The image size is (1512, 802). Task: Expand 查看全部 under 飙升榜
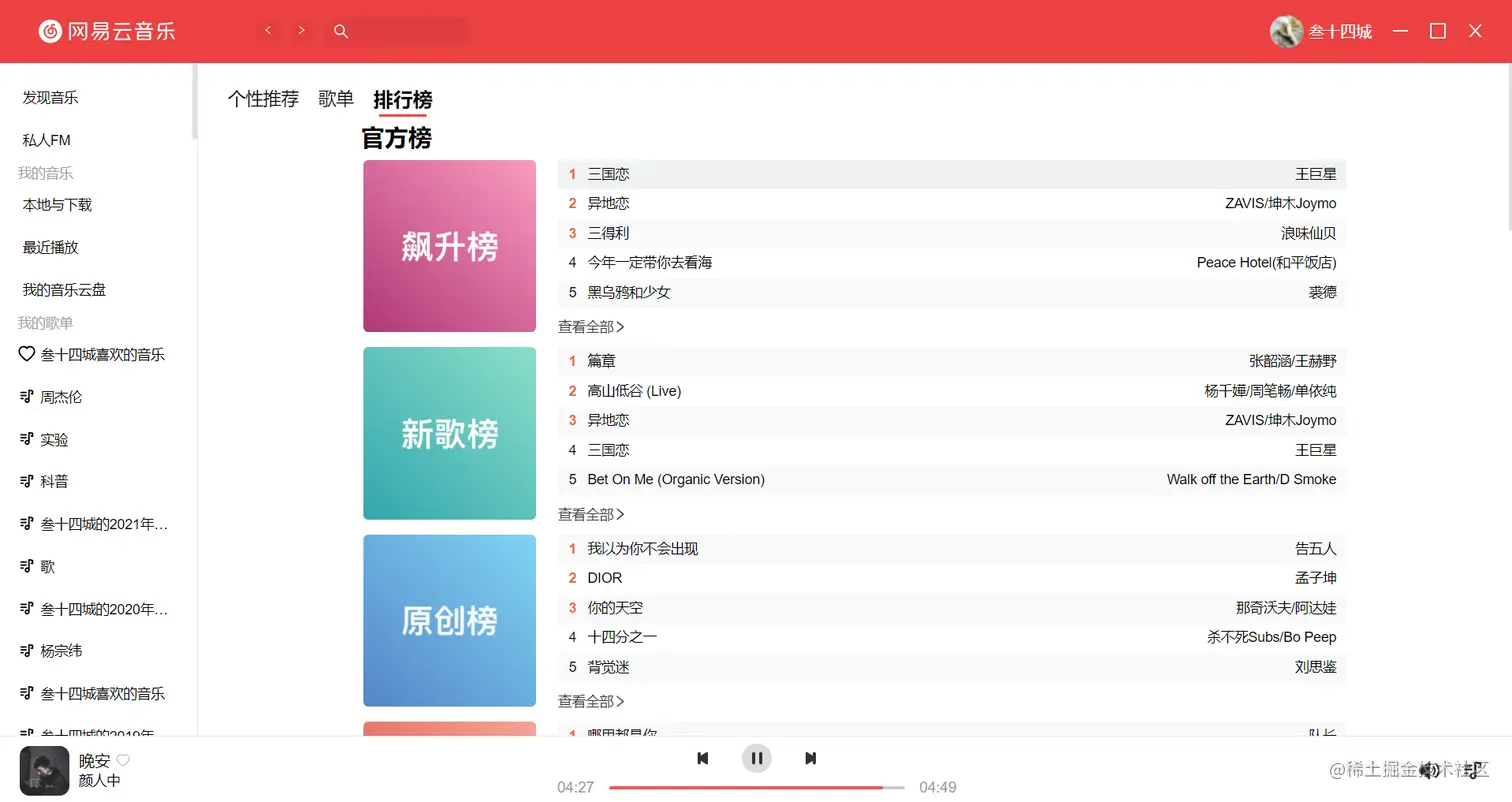click(x=591, y=327)
